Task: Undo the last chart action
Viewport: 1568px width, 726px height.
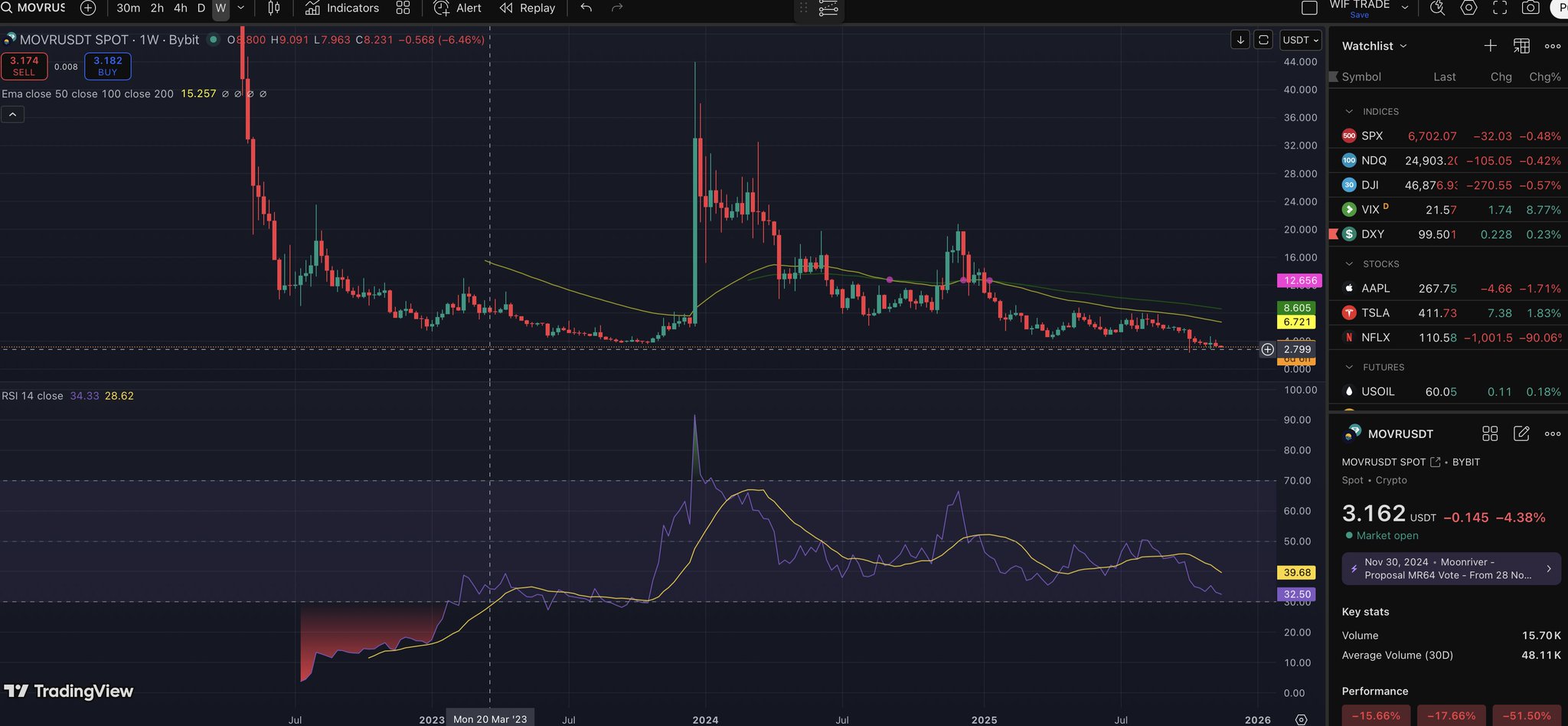Action: 586,8
